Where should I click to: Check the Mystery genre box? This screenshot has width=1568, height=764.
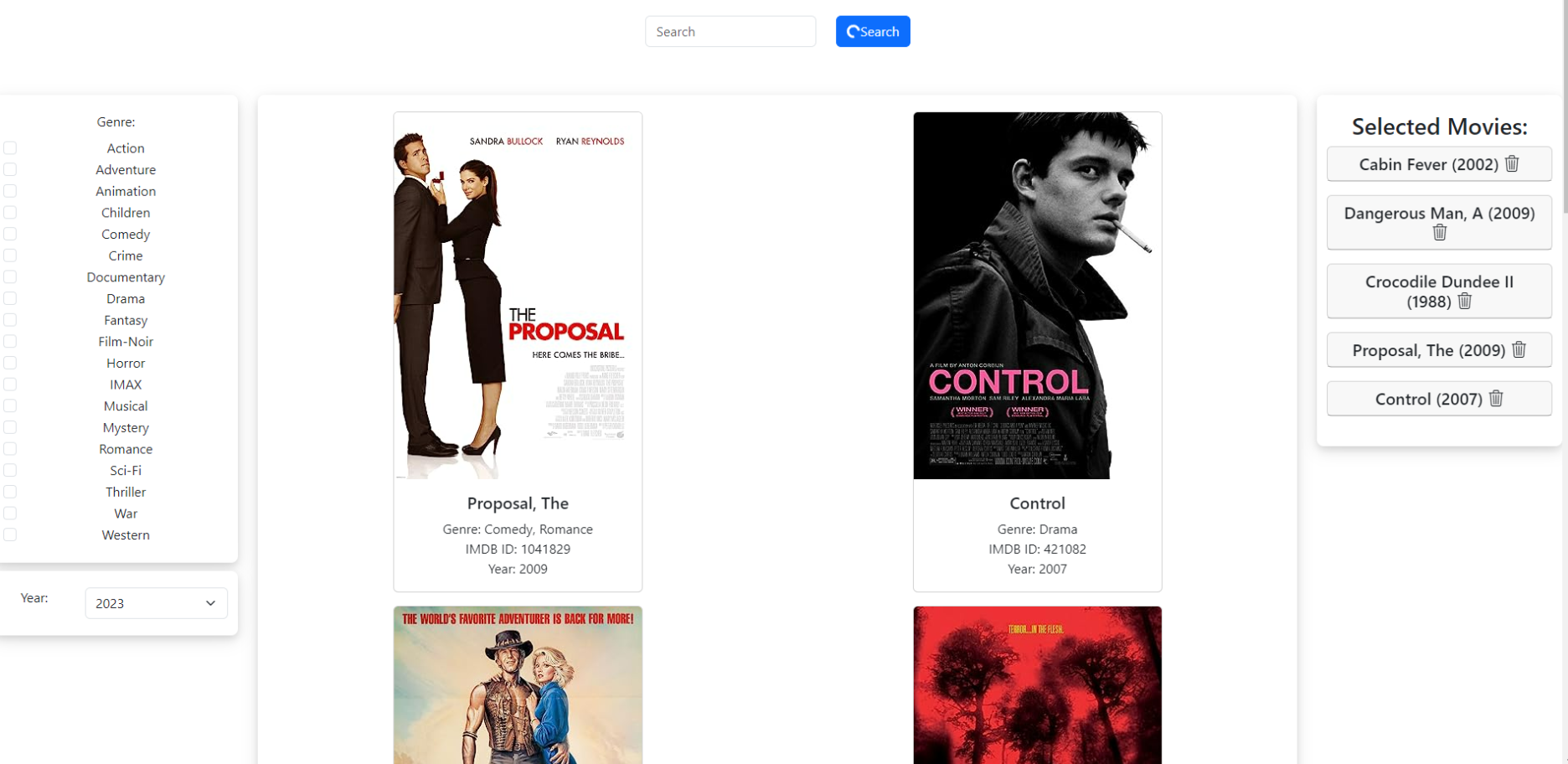pos(10,427)
